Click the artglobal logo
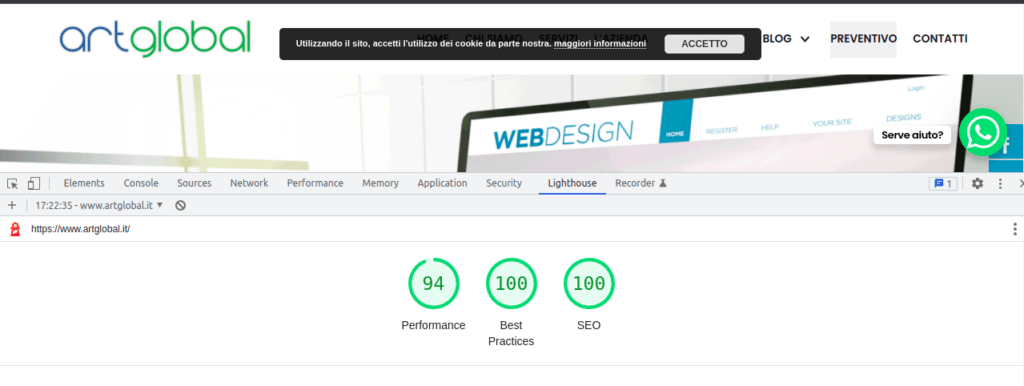Viewport: 1024px width, 386px height. click(155, 38)
